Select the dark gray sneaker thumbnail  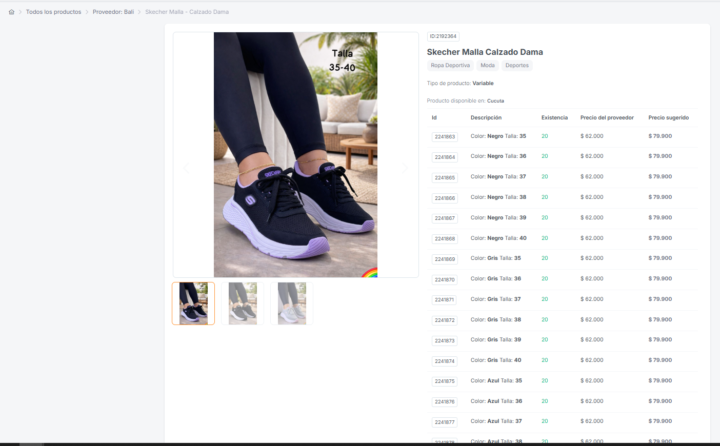[x=242, y=304]
